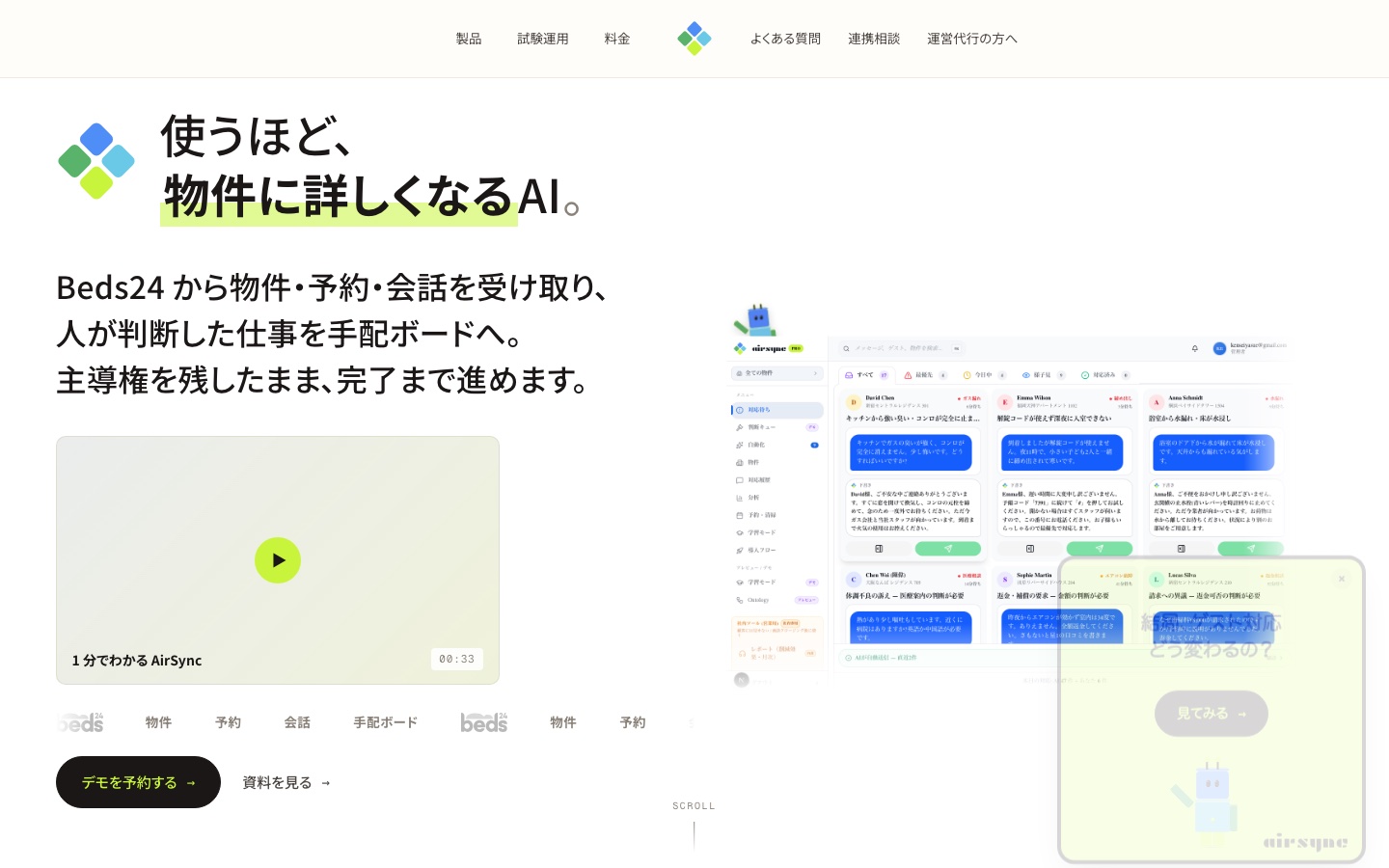The height and width of the screenshot is (868, 1389).
Task: Click the 見てみる button in the popup card
Action: [x=1211, y=714]
